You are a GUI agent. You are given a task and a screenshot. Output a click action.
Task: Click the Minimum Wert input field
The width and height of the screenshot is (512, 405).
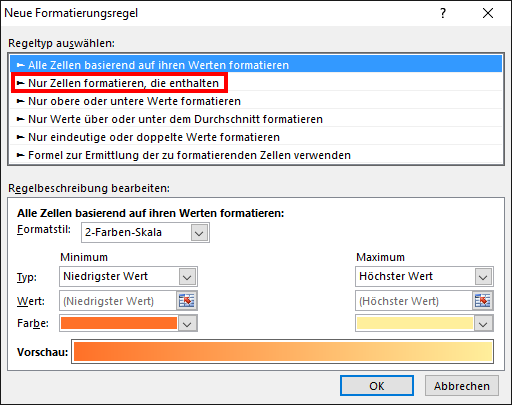(x=118, y=301)
